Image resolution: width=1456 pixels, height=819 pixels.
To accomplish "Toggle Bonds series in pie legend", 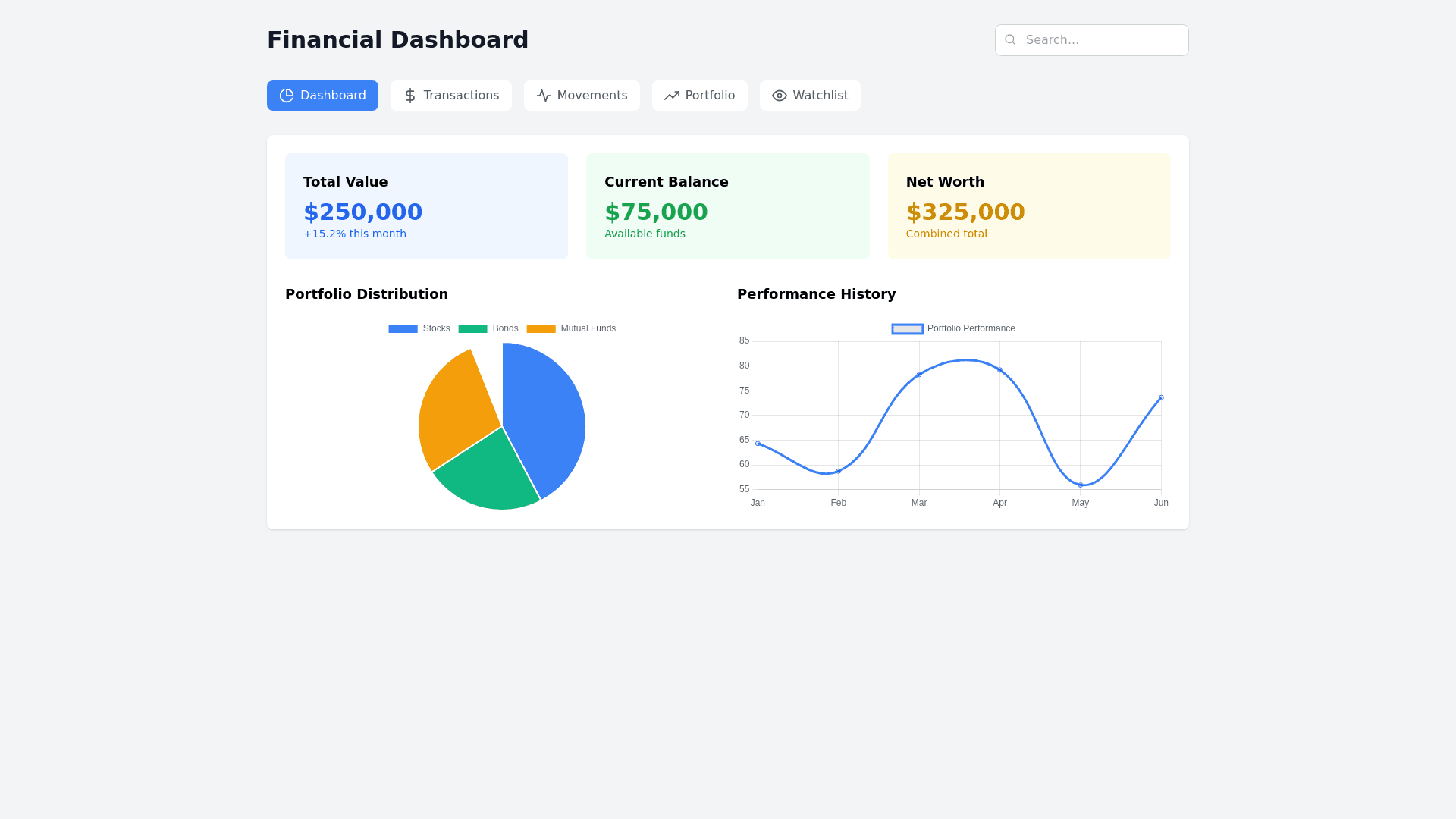I will click(x=489, y=329).
